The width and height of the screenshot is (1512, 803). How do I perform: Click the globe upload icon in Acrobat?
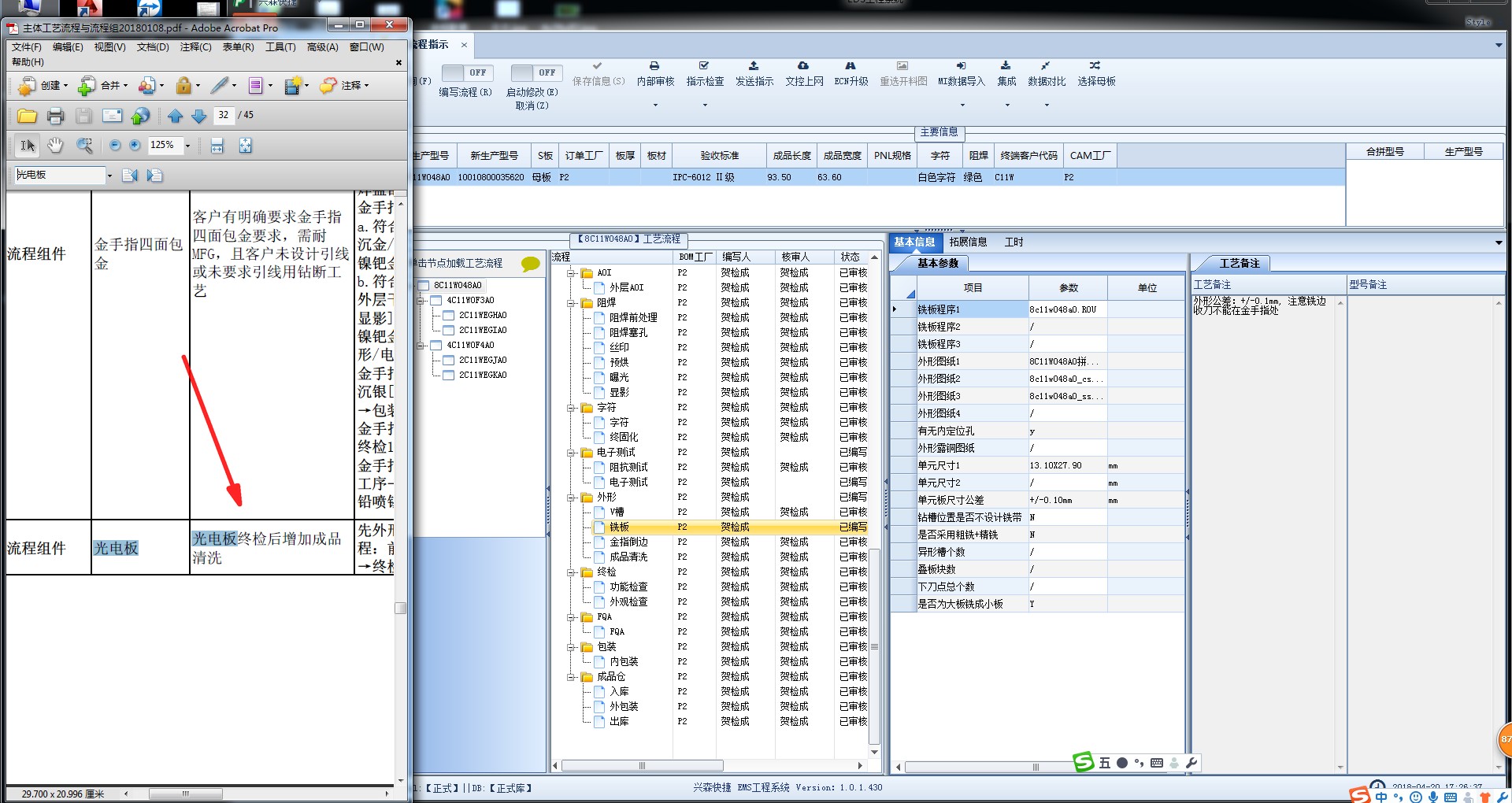140,116
